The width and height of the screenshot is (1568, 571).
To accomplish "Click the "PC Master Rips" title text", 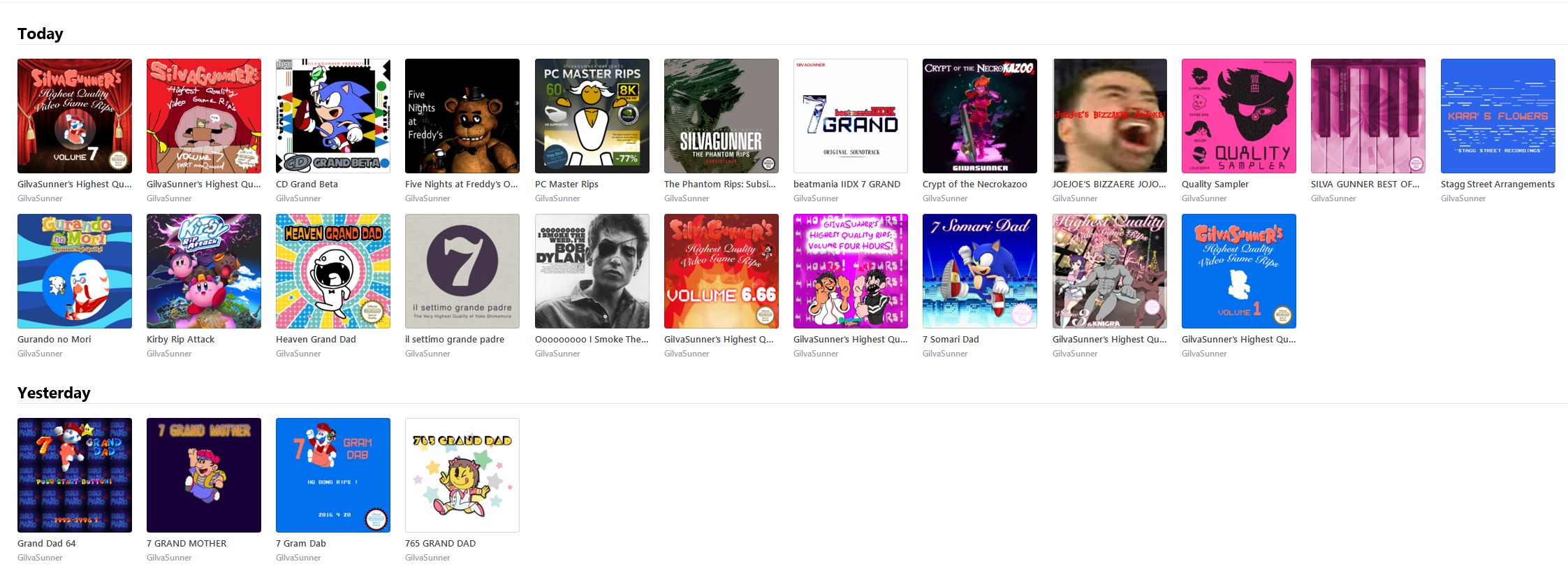I will (566, 185).
